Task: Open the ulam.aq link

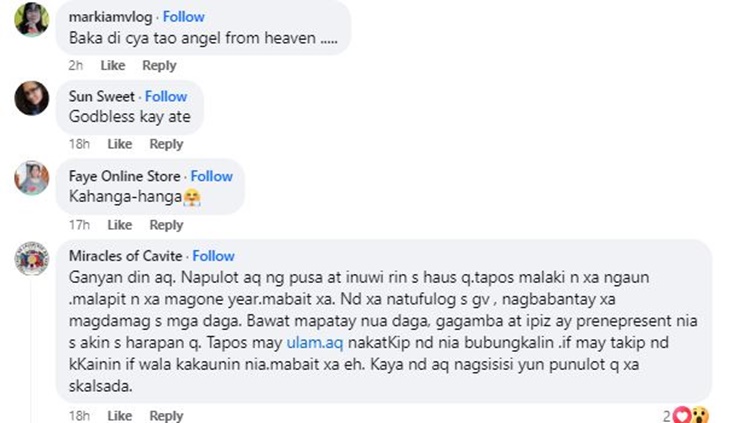Action: [x=315, y=343]
